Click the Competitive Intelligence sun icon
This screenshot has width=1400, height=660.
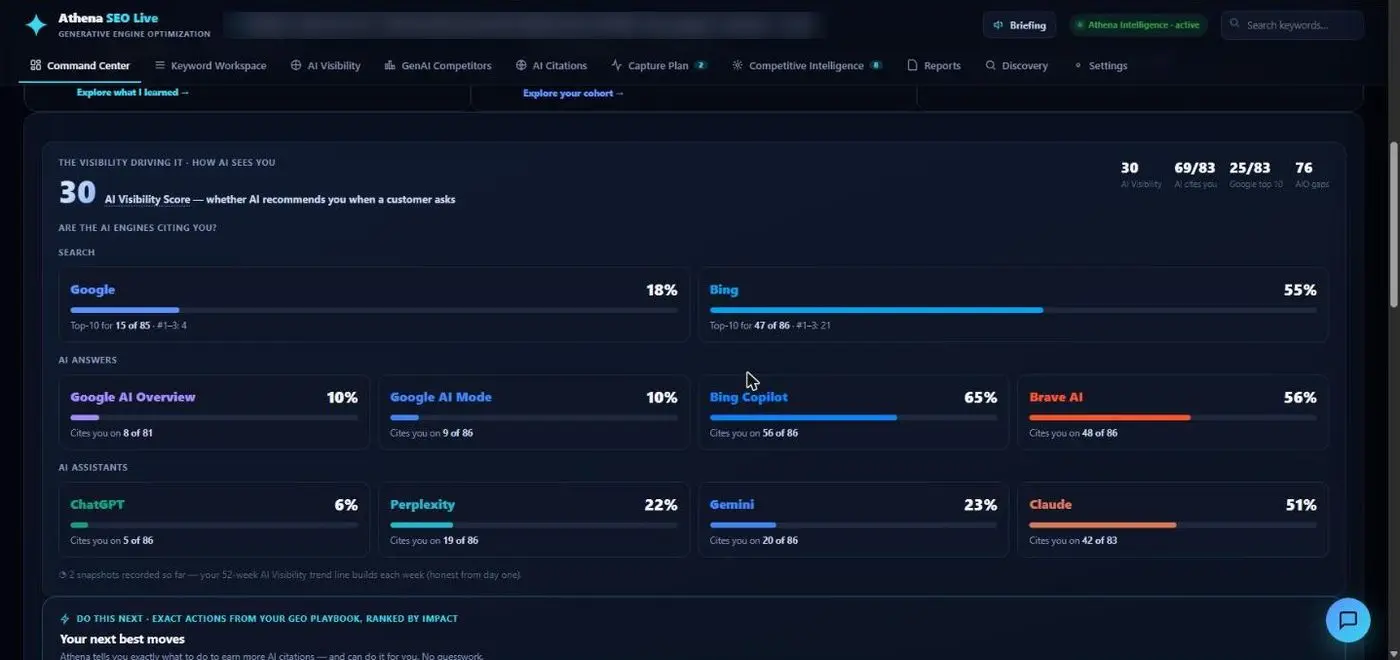pyautogui.click(x=738, y=65)
